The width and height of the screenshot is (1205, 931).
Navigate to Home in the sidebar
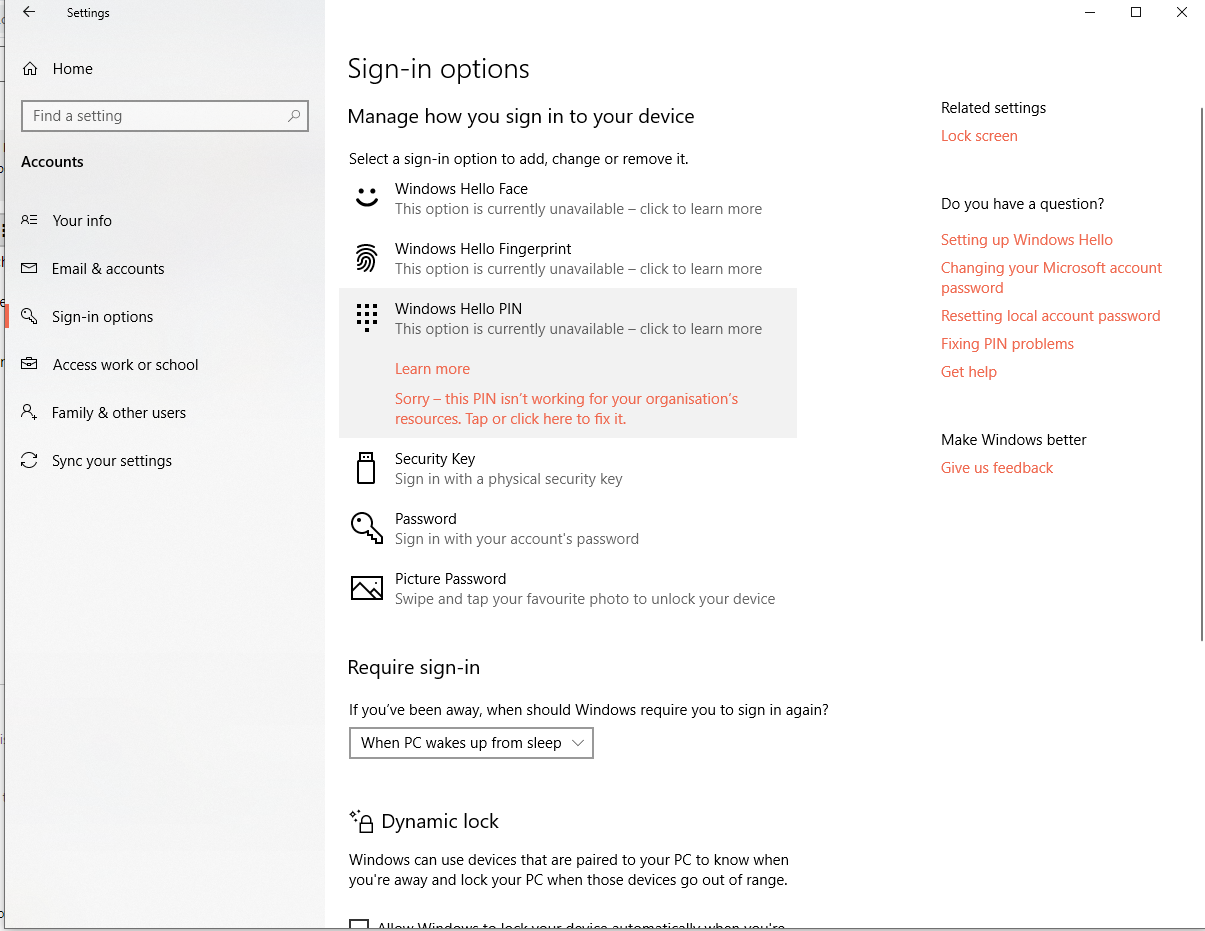coord(72,68)
